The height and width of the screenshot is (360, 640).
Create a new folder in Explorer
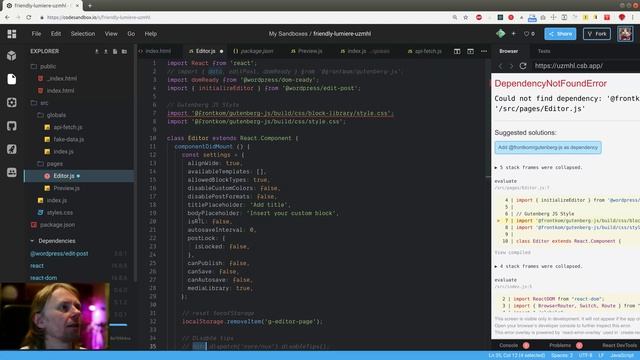(124, 51)
